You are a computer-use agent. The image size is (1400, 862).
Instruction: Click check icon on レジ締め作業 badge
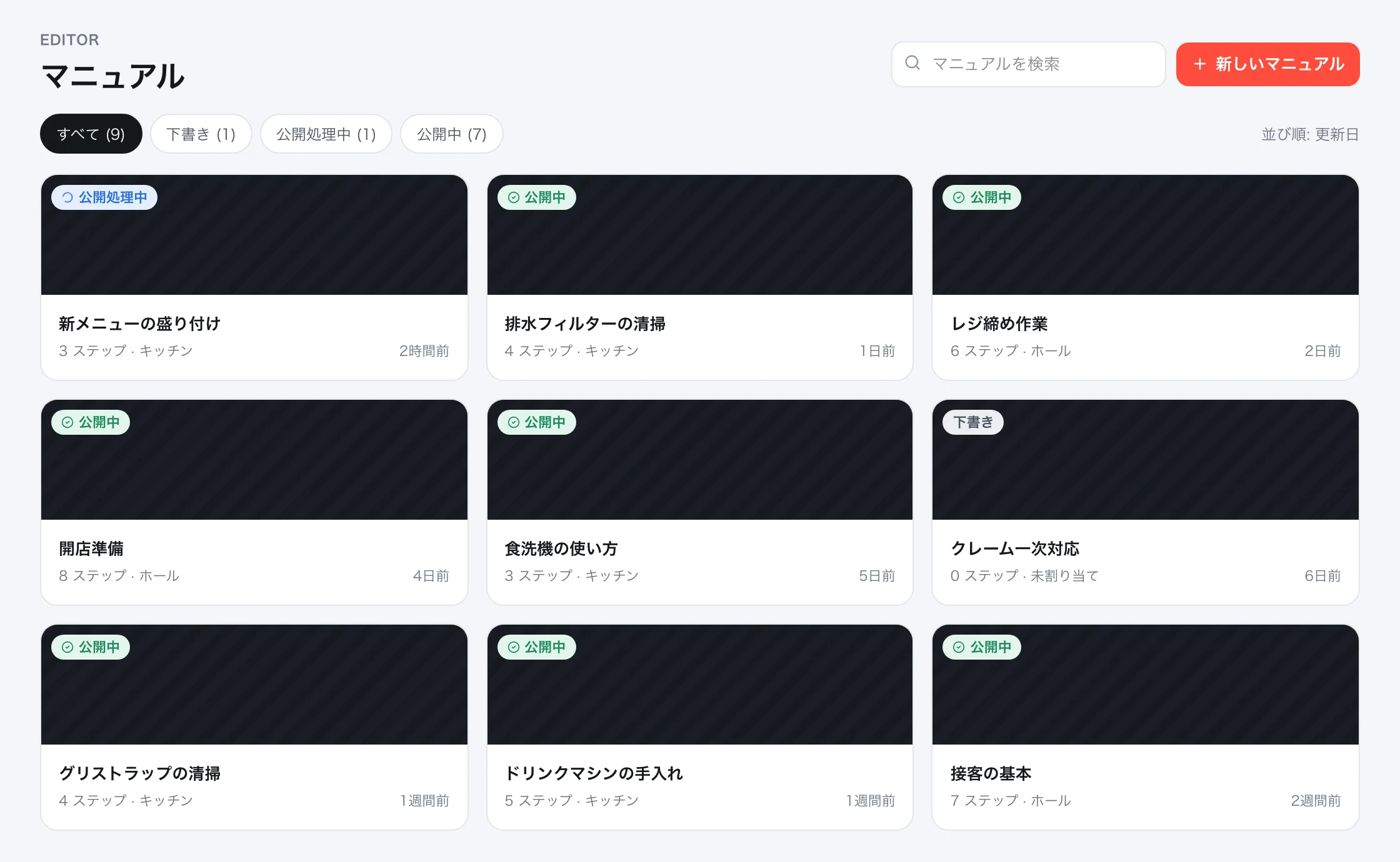pyautogui.click(x=959, y=197)
